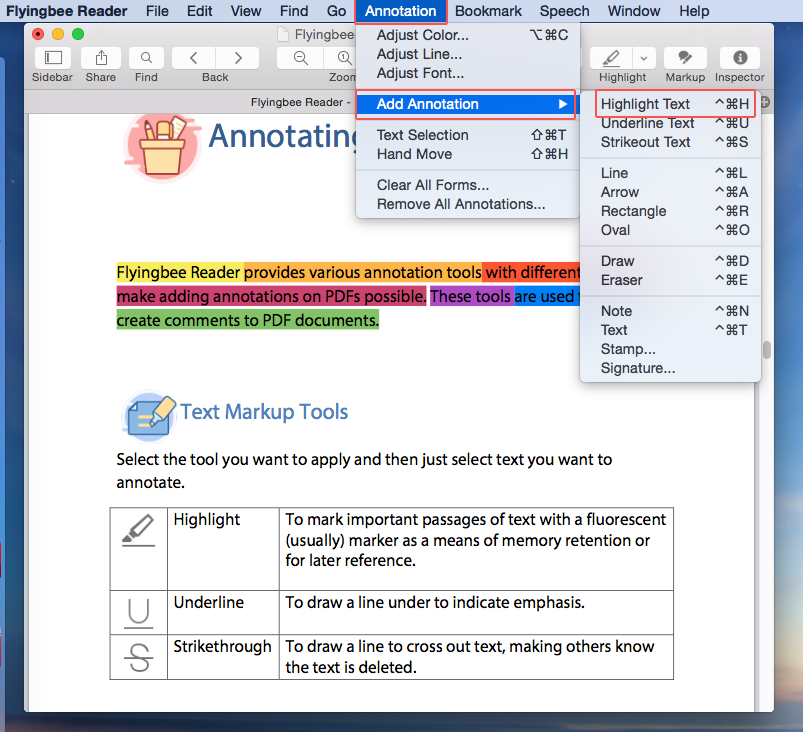The height and width of the screenshot is (732, 803).
Task: Select Strikeout Text in submenu
Action: pos(670,142)
